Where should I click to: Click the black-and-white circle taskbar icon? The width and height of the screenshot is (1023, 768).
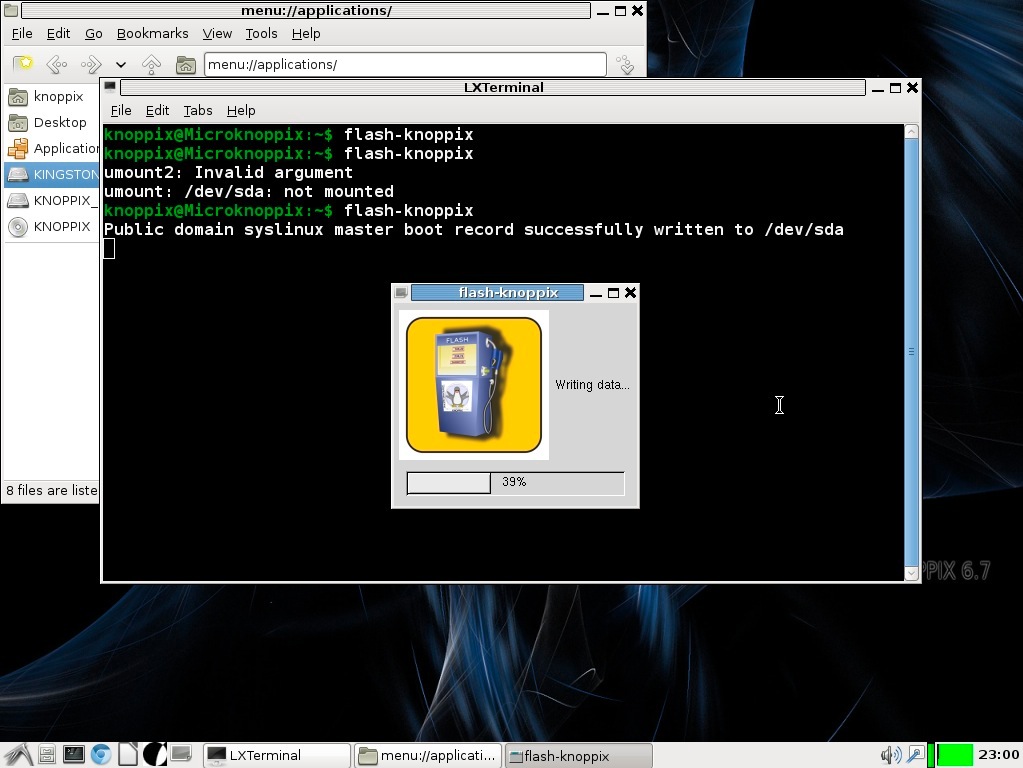coord(155,755)
